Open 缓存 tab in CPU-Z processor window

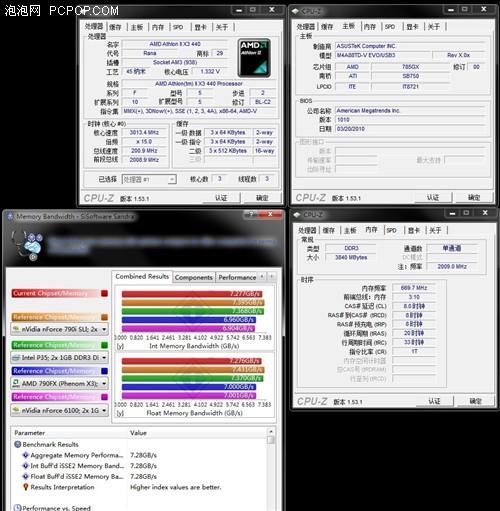(x=115, y=27)
